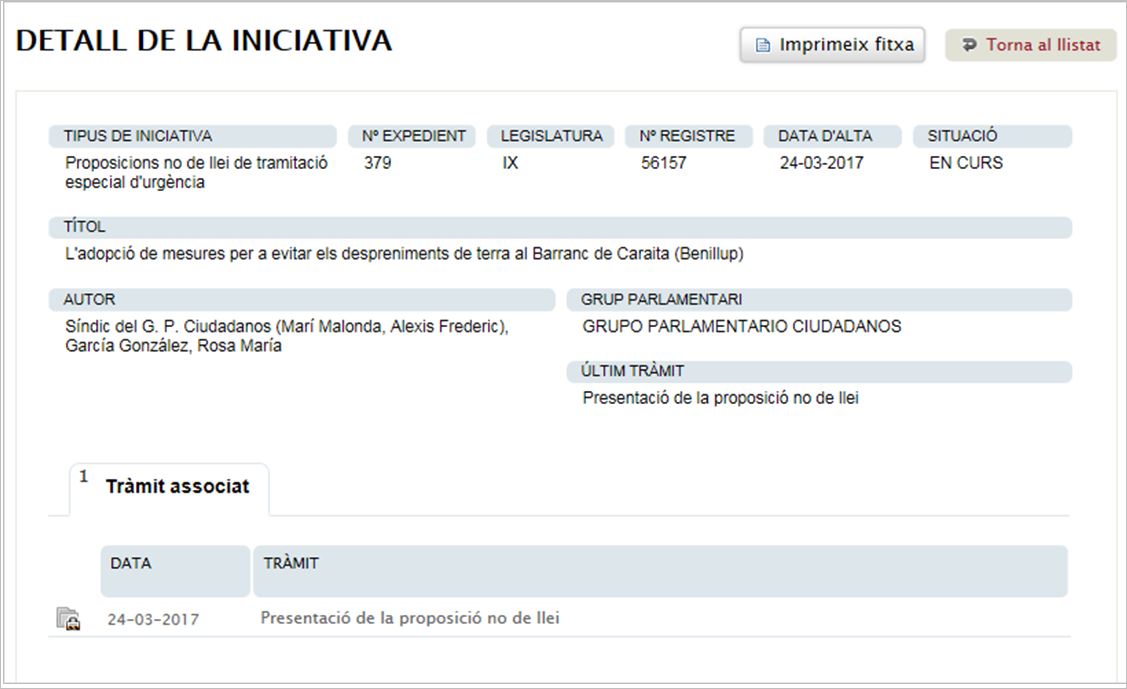Click the 24-03-2017 date in the tràmit table
This screenshot has width=1127, height=689.
[x=153, y=619]
